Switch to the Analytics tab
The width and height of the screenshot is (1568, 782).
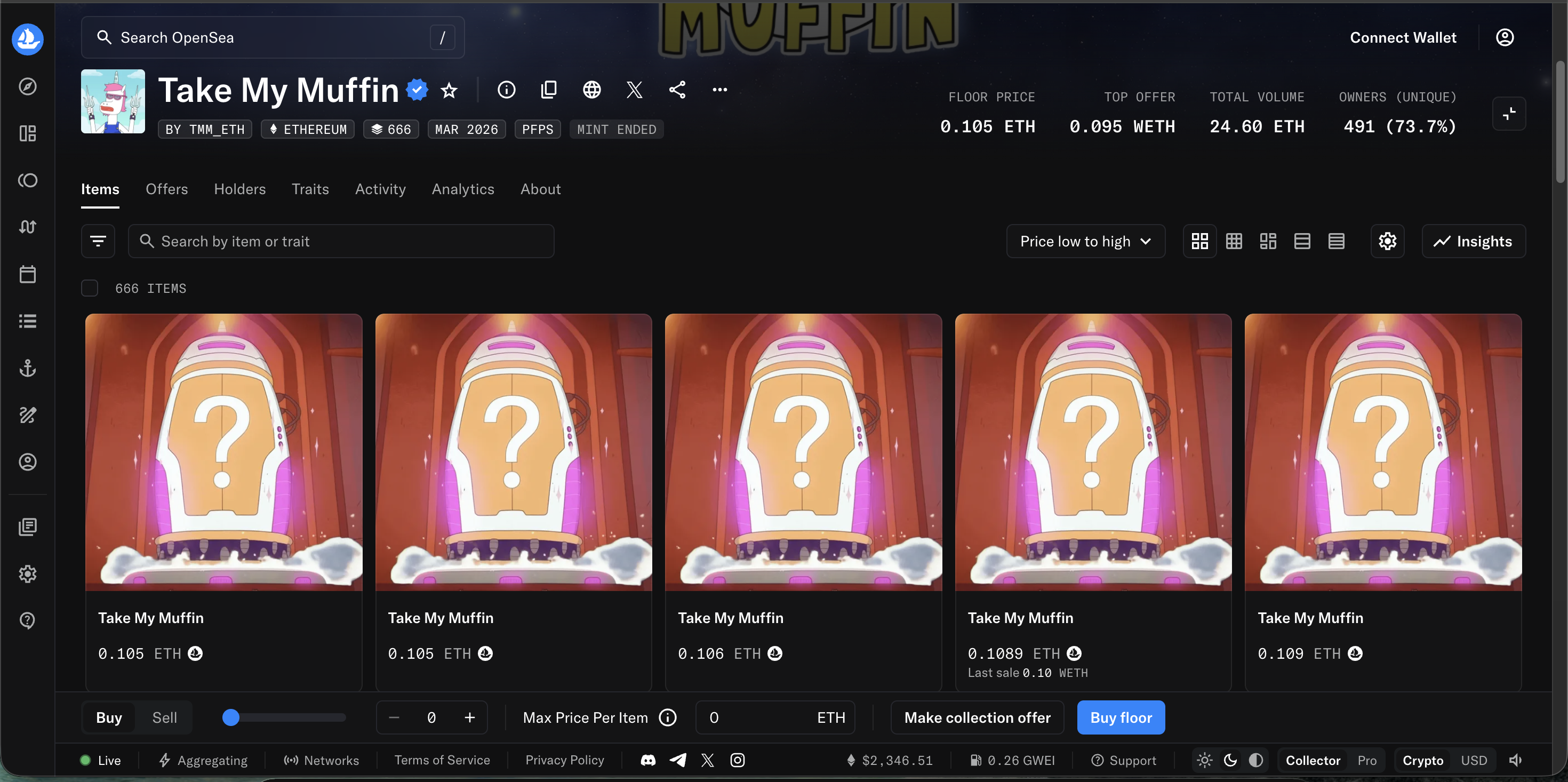click(x=462, y=189)
